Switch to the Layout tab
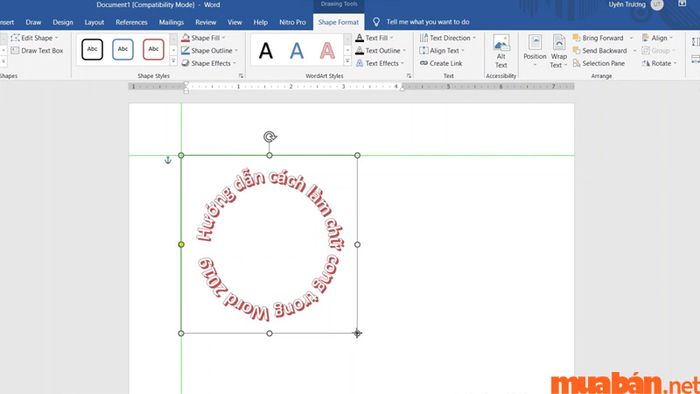Image resolution: width=700 pixels, height=394 pixels. click(94, 22)
